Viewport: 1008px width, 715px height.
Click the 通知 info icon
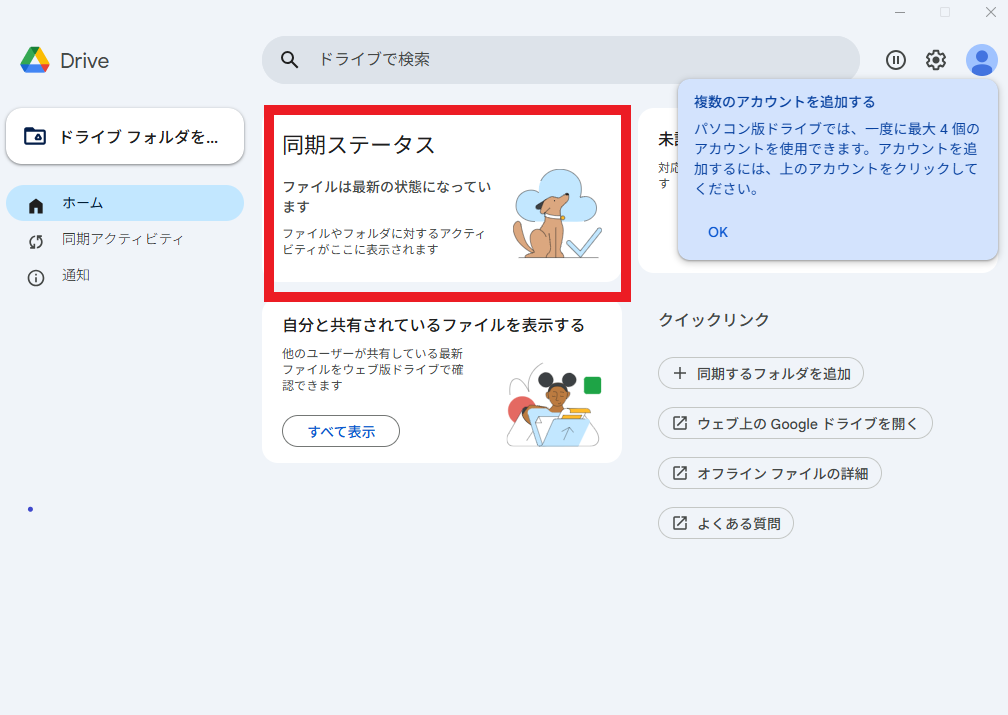[x=36, y=277]
